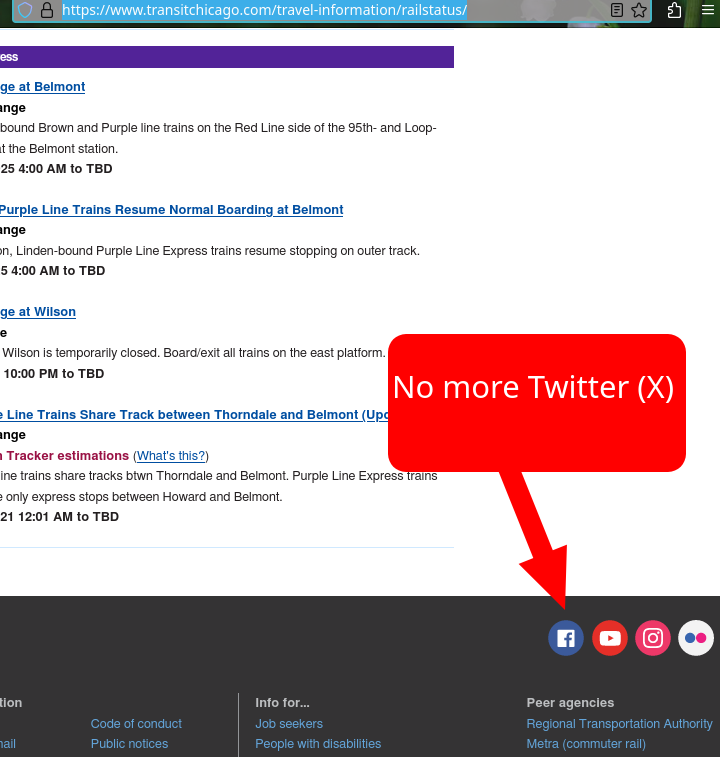Follow the 'Job seekers' link
The image size is (720, 757).
pyautogui.click(x=289, y=724)
